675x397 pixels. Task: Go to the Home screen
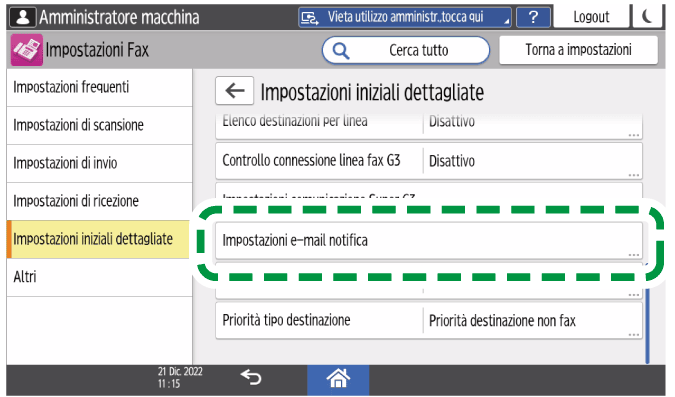tap(338, 379)
